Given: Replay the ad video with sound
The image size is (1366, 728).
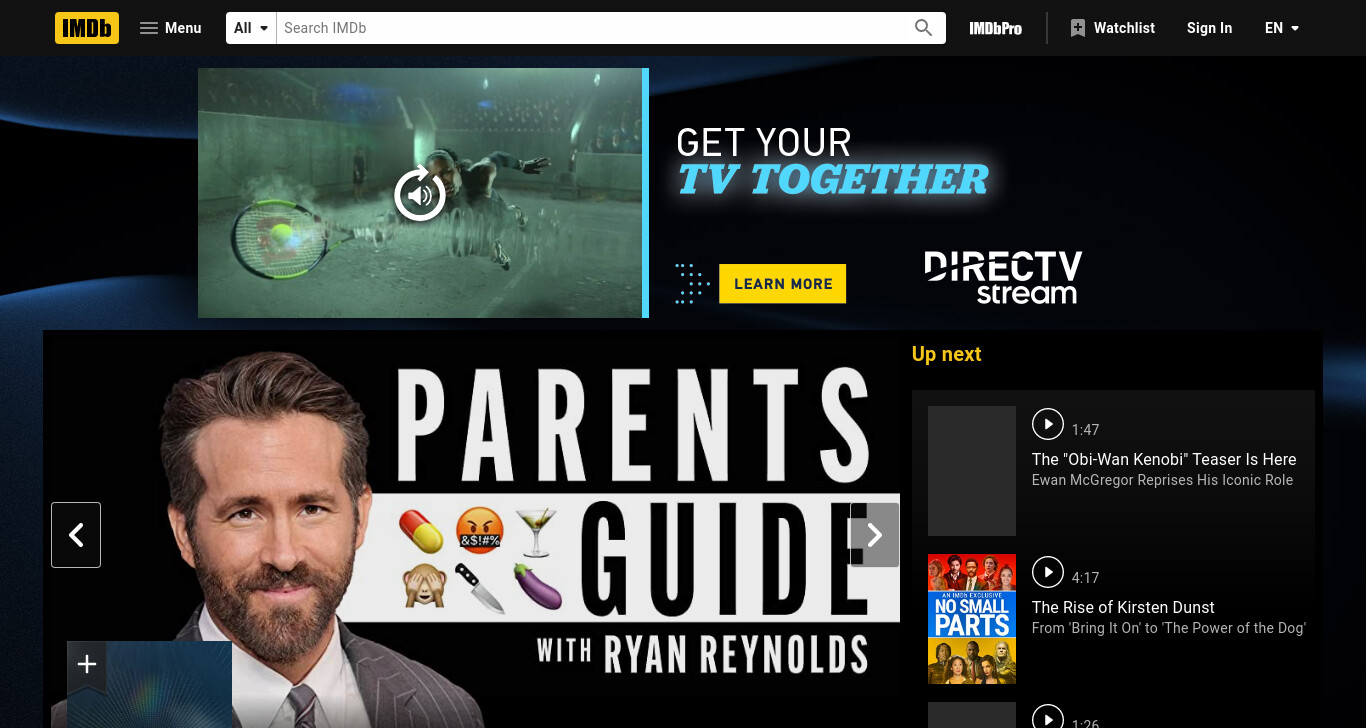Looking at the screenshot, I should (420, 194).
